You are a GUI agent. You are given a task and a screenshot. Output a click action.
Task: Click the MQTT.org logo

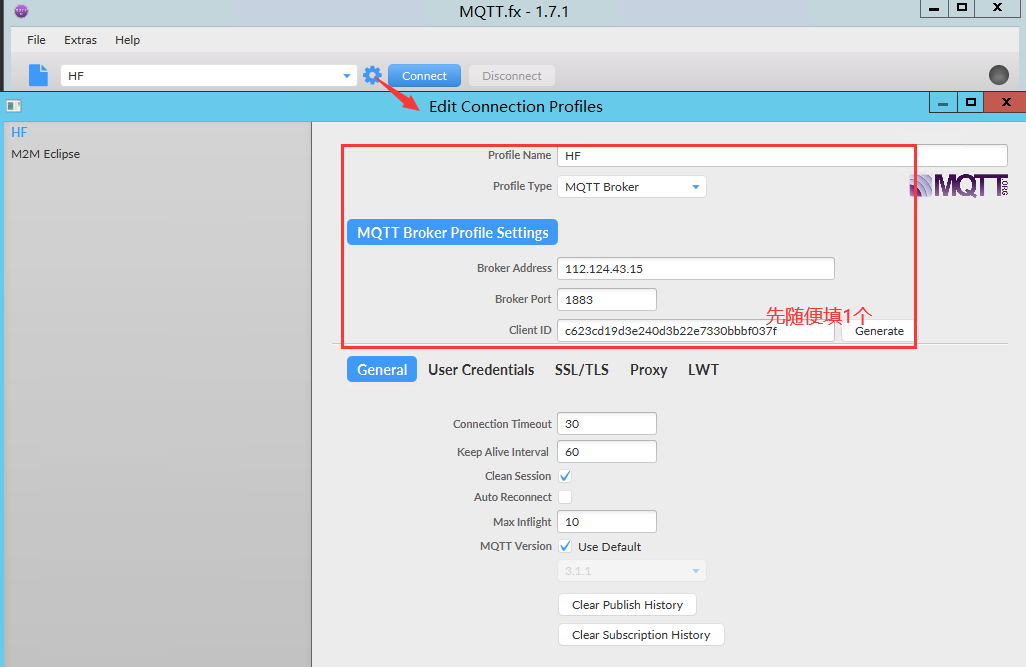point(959,186)
